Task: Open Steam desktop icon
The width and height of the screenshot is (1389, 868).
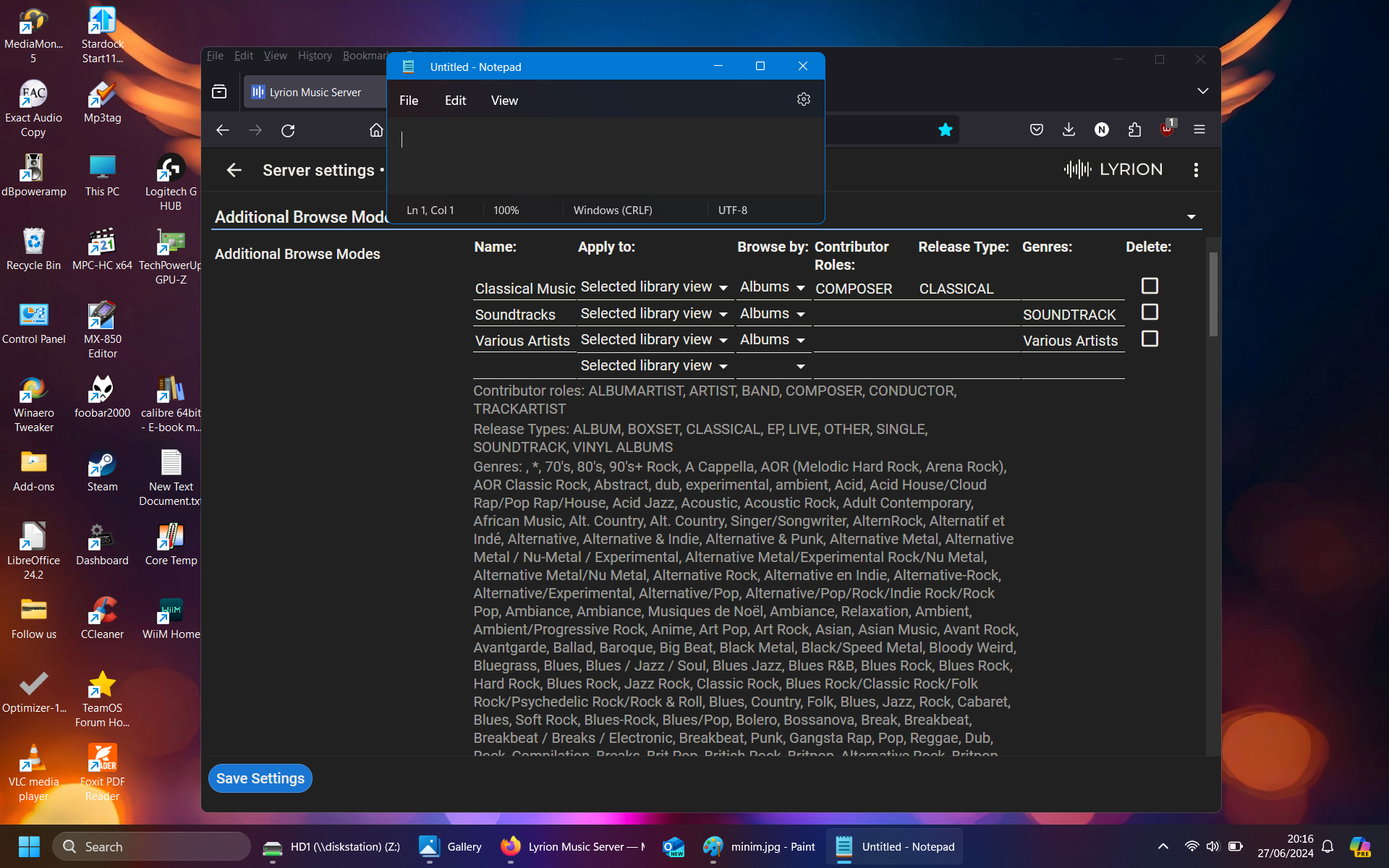Action: click(102, 472)
